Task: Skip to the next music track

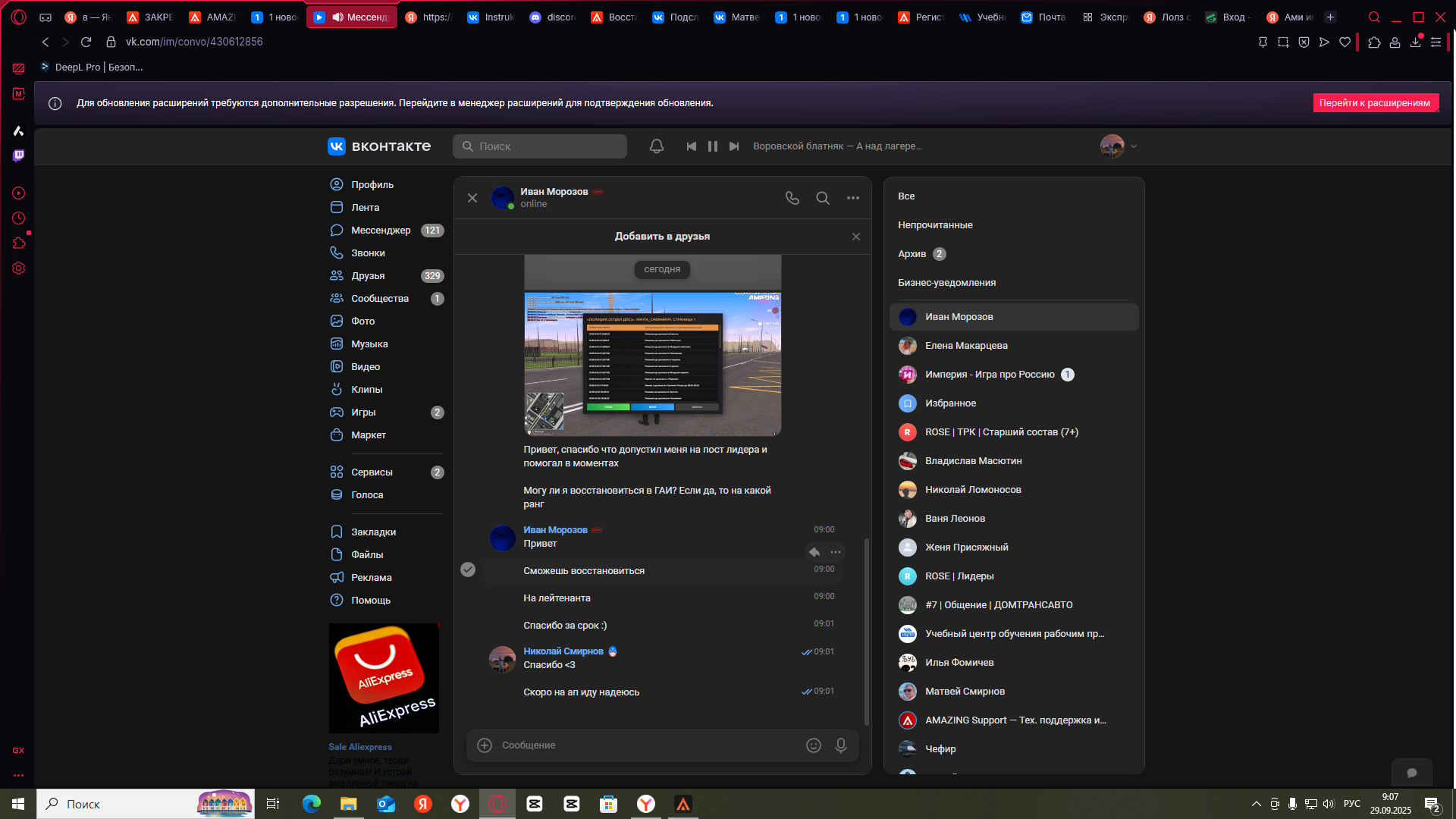Action: click(734, 146)
